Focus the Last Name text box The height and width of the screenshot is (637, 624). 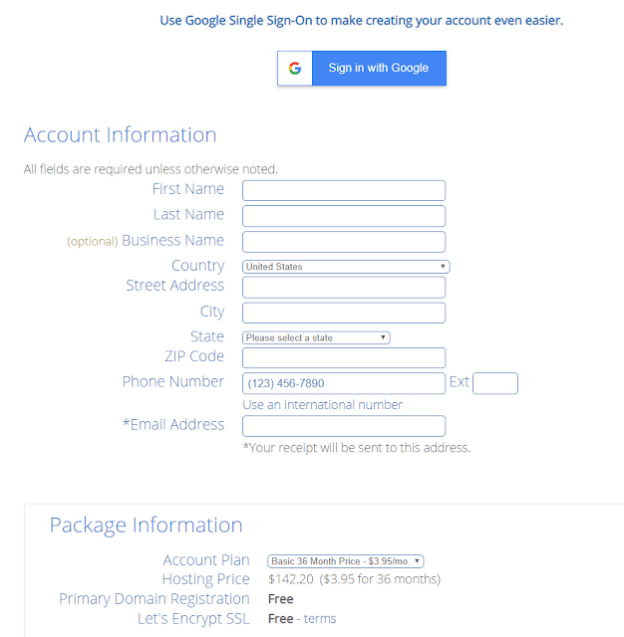pos(344,216)
